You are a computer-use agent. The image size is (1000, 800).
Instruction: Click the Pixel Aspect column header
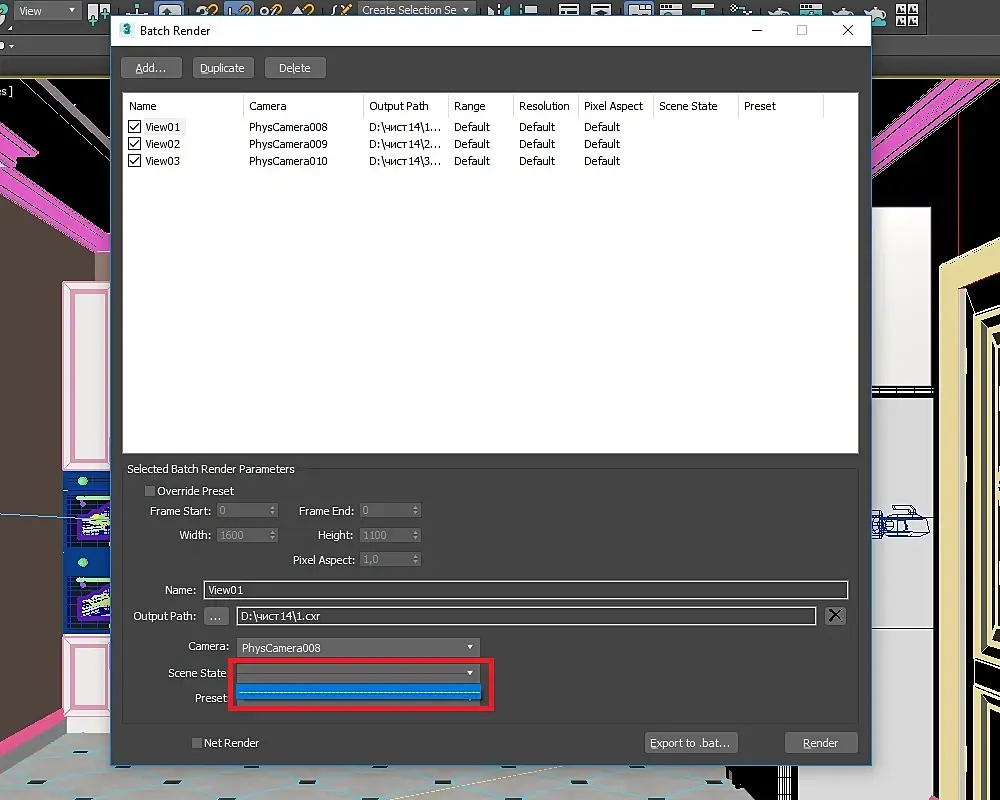pos(615,106)
